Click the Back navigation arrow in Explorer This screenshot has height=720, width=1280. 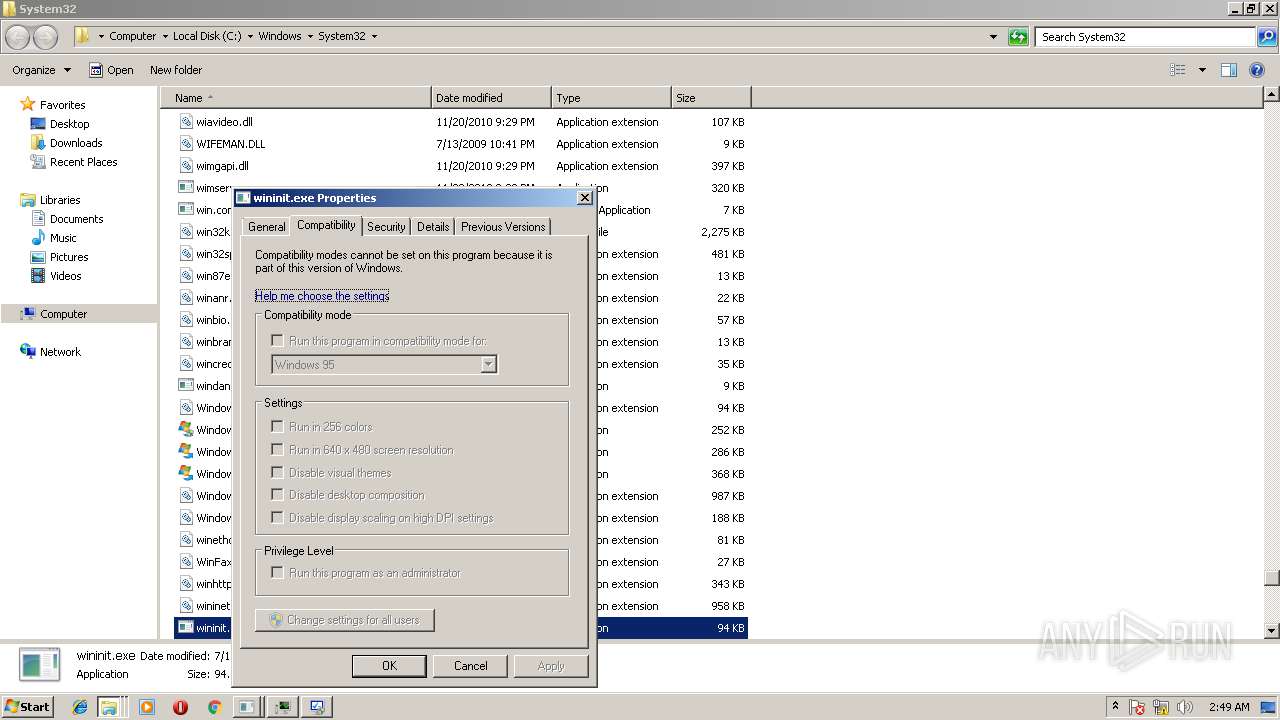tap(18, 37)
